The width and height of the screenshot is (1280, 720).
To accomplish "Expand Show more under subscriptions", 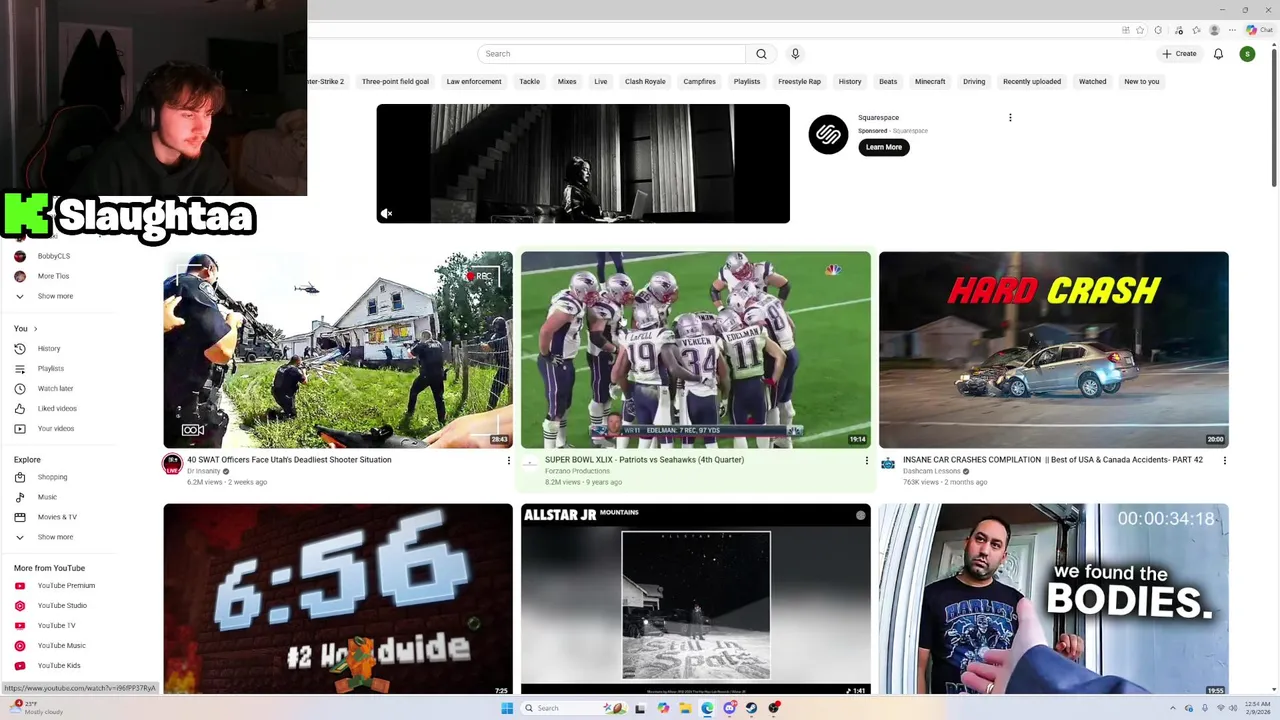I will coord(55,297).
